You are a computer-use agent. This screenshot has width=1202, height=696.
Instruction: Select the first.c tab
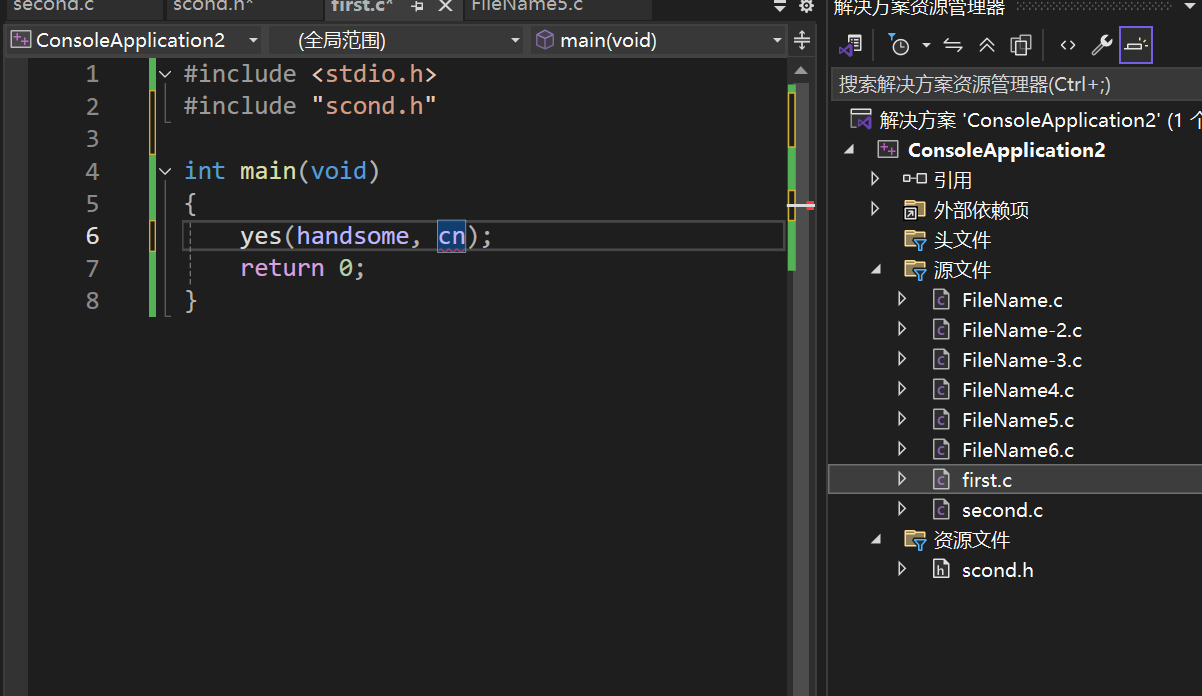point(362,6)
